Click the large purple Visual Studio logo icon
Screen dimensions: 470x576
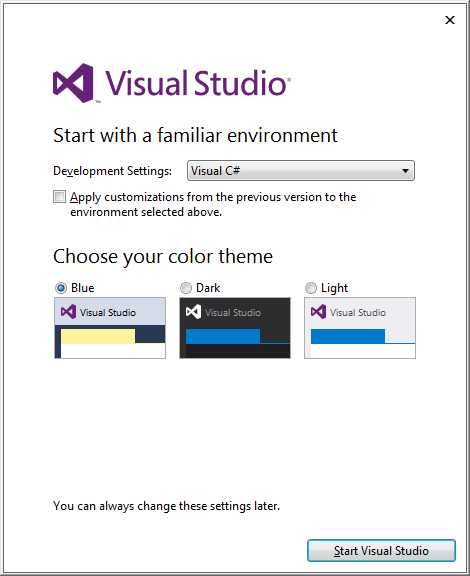pyautogui.click(x=73, y=83)
